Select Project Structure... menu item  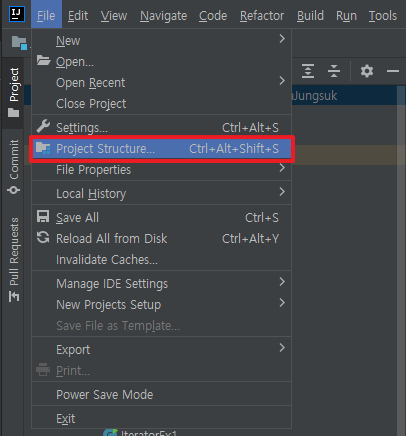(x=162, y=149)
